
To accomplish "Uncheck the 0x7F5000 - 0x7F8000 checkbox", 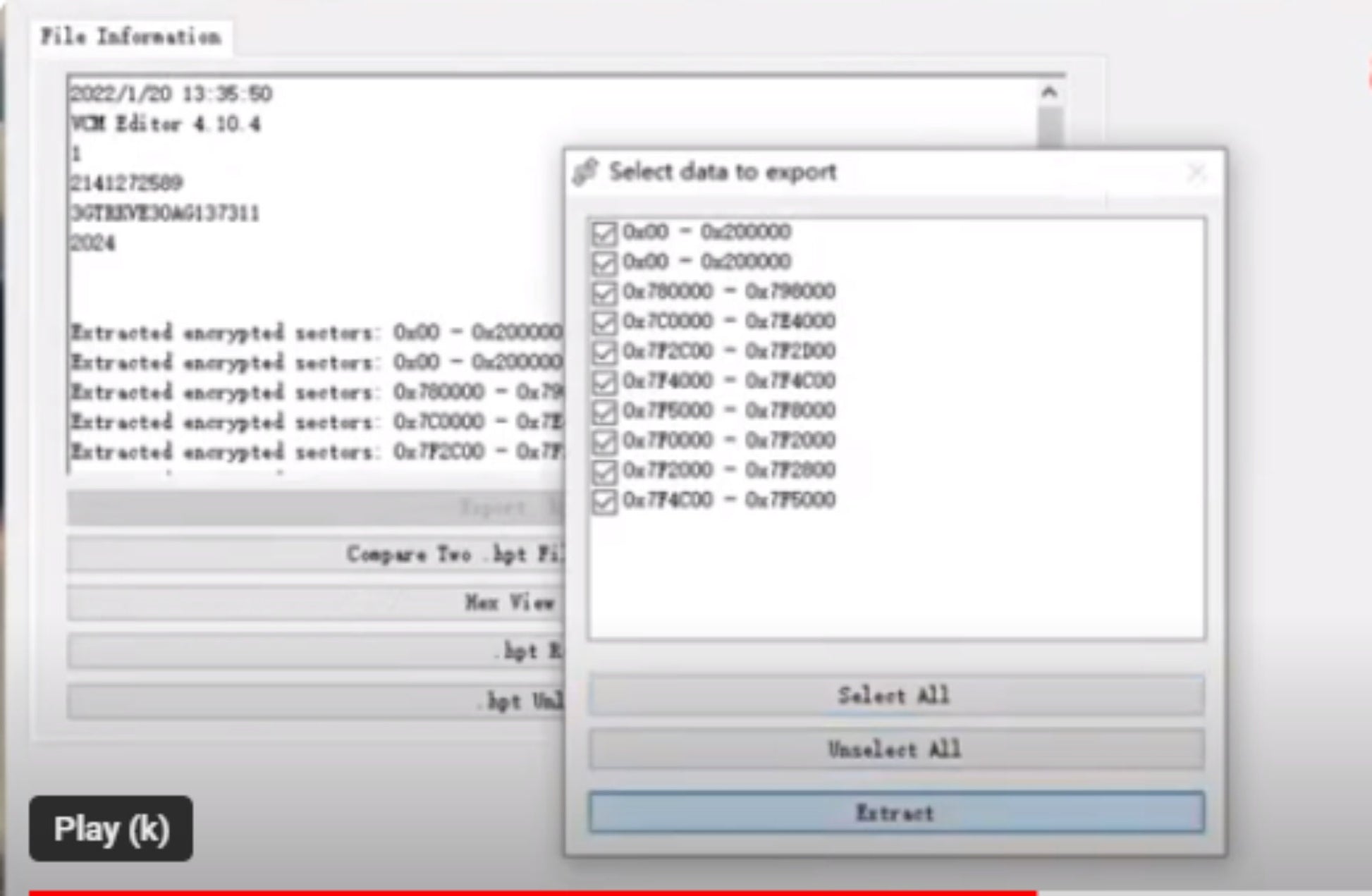I will pos(604,412).
